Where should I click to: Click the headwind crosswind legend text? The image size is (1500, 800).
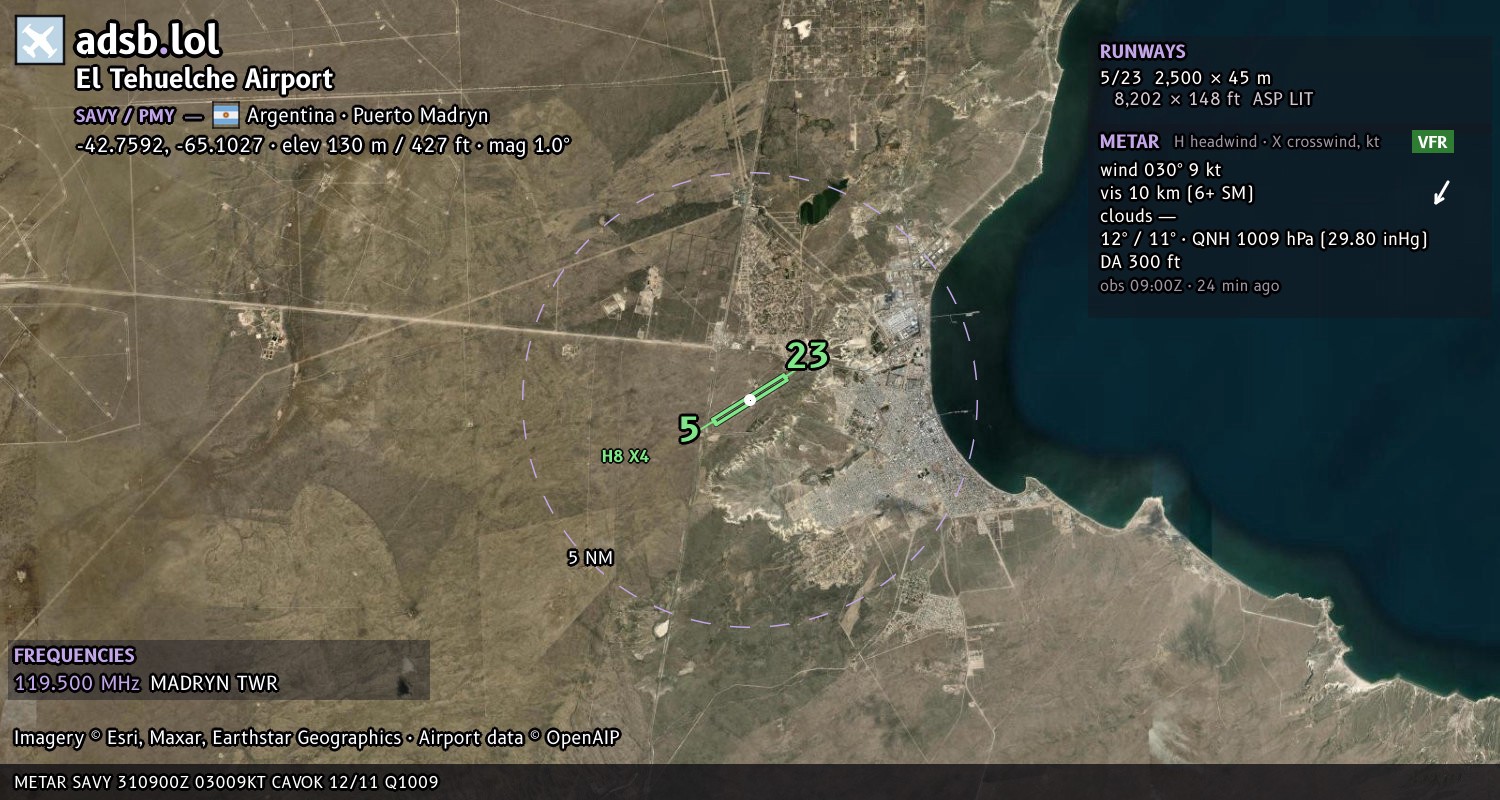[x=1277, y=142]
